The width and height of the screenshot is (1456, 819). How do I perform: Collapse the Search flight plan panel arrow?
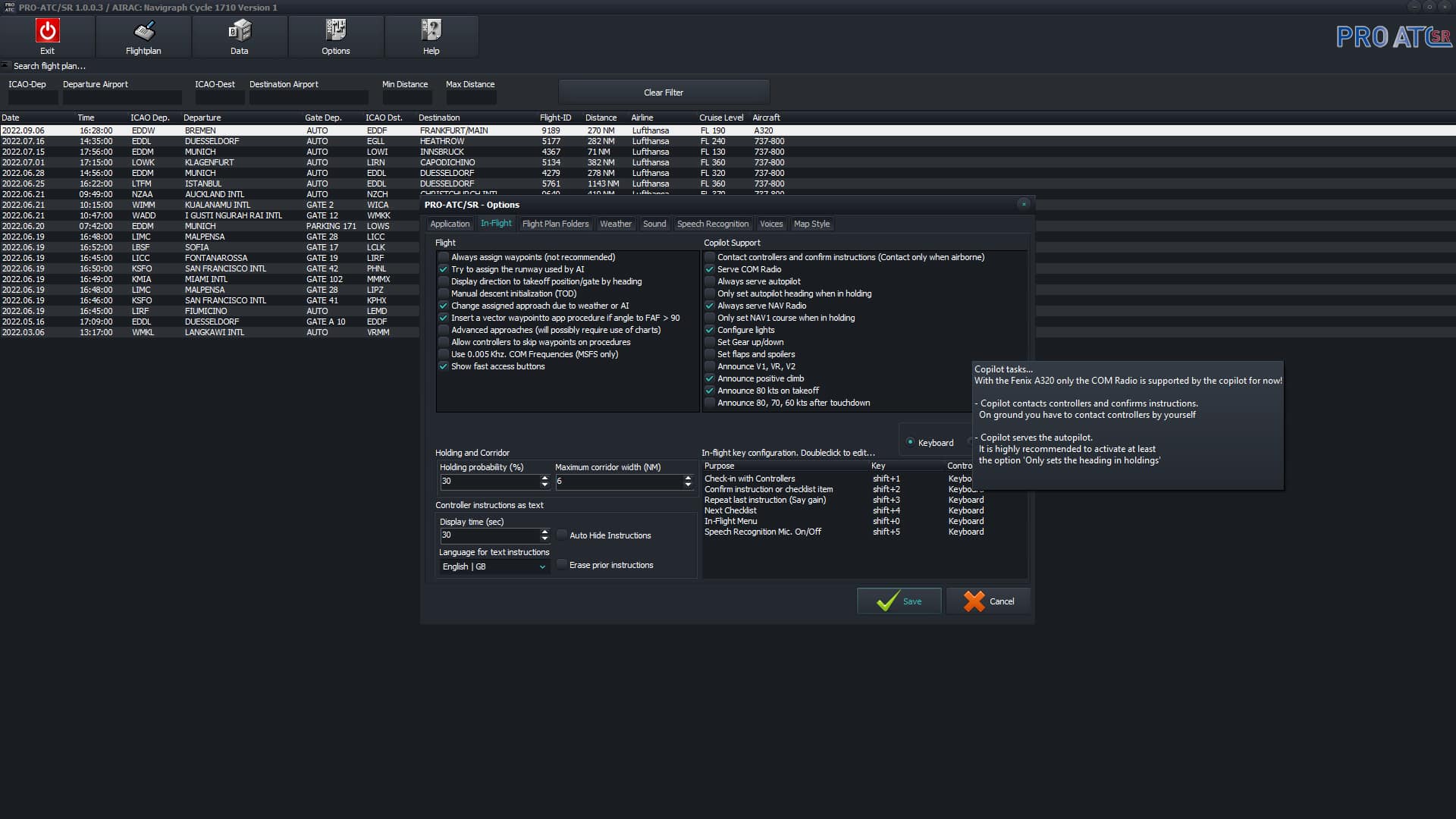[5, 65]
